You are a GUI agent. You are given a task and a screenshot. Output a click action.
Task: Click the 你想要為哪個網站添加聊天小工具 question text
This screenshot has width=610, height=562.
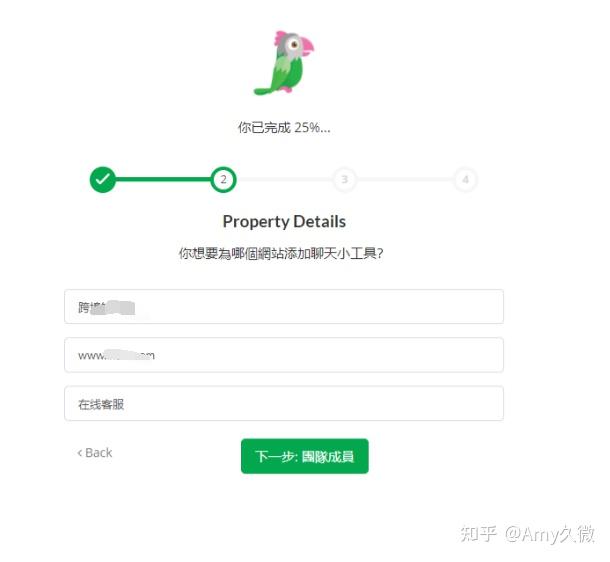point(281,254)
